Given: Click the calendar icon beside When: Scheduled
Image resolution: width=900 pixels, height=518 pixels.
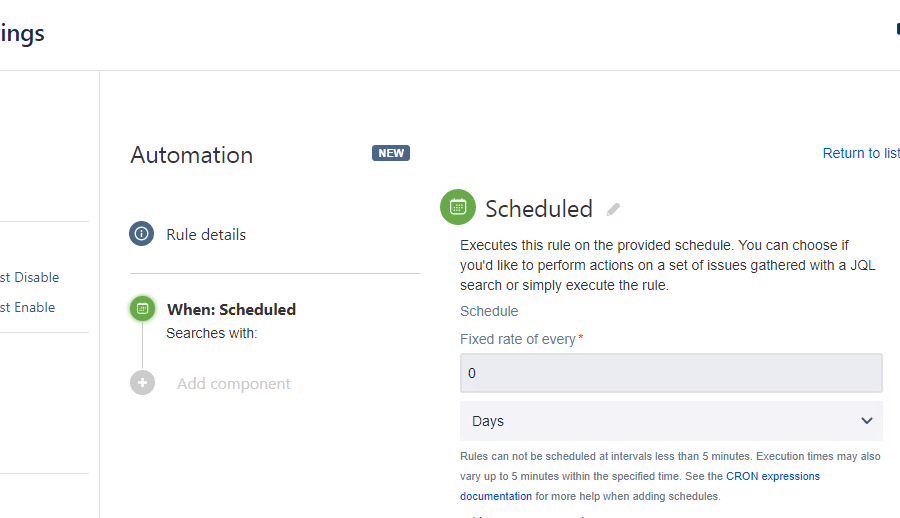Looking at the screenshot, I should point(142,309).
